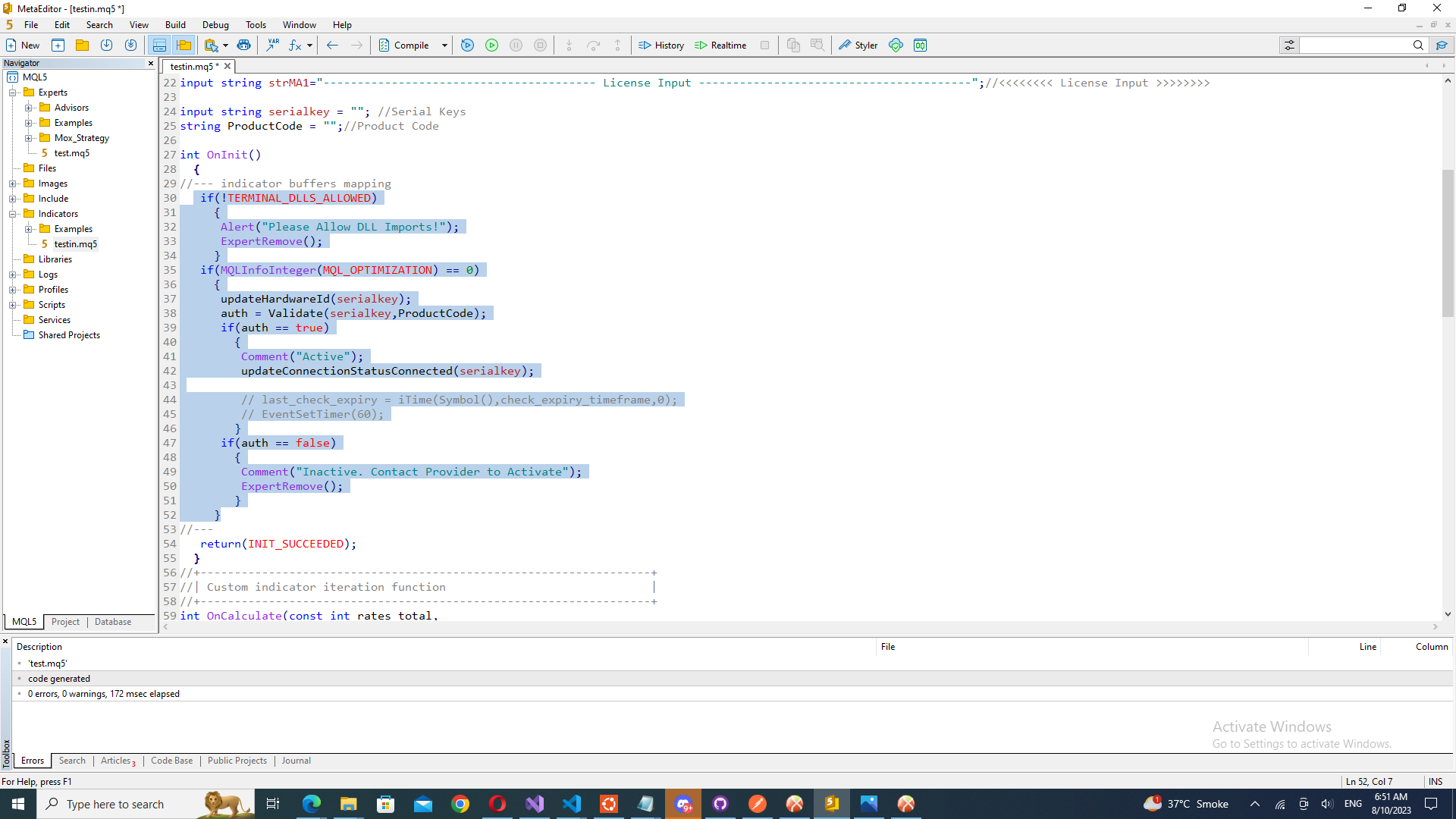This screenshot has width=1456, height=819.
Task: Collapse the Indicators folder tree
Action: pyautogui.click(x=13, y=214)
